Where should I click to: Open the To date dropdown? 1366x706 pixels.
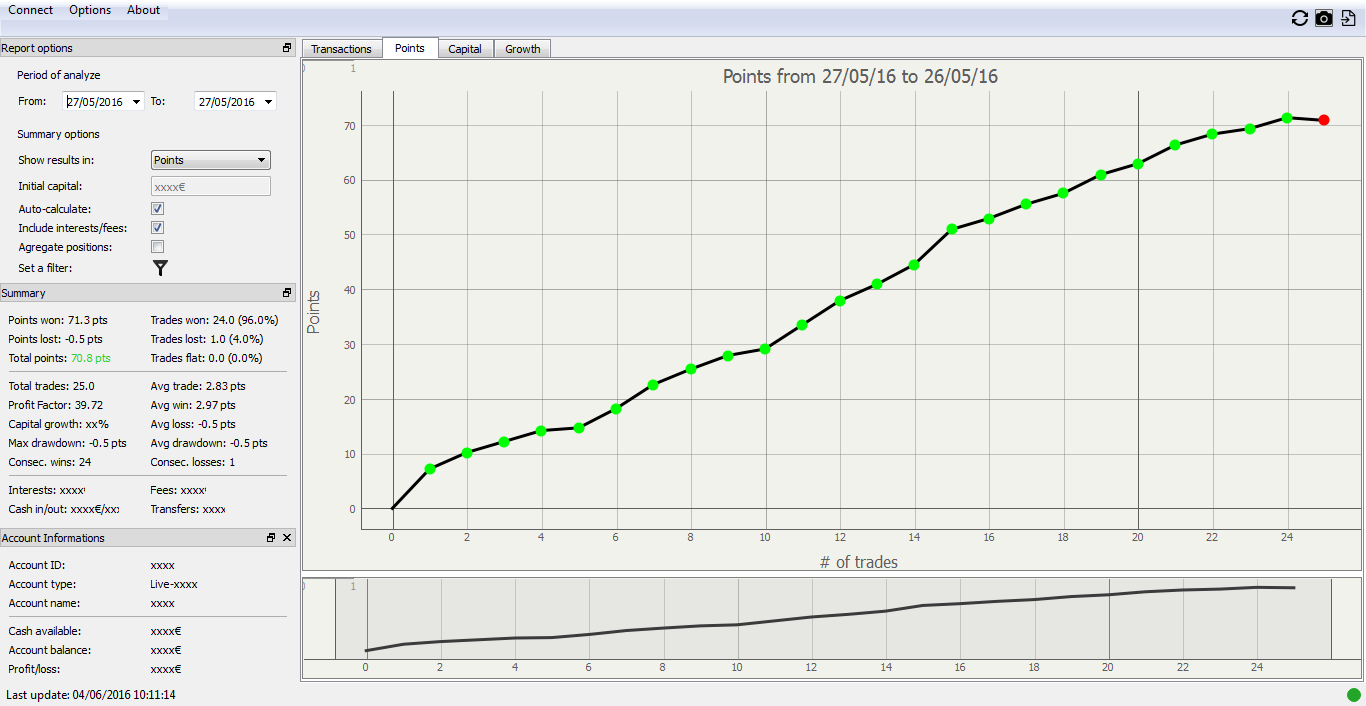(268, 102)
